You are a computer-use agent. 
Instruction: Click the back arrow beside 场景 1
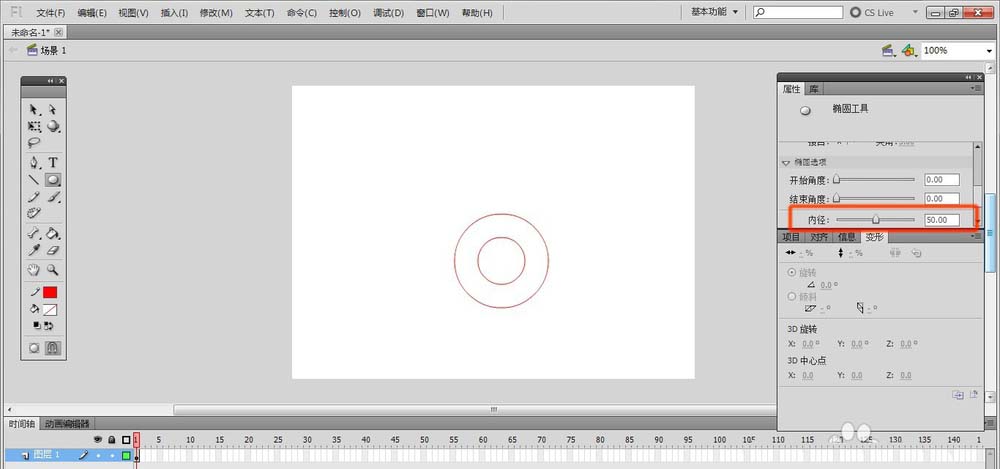(x=13, y=50)
